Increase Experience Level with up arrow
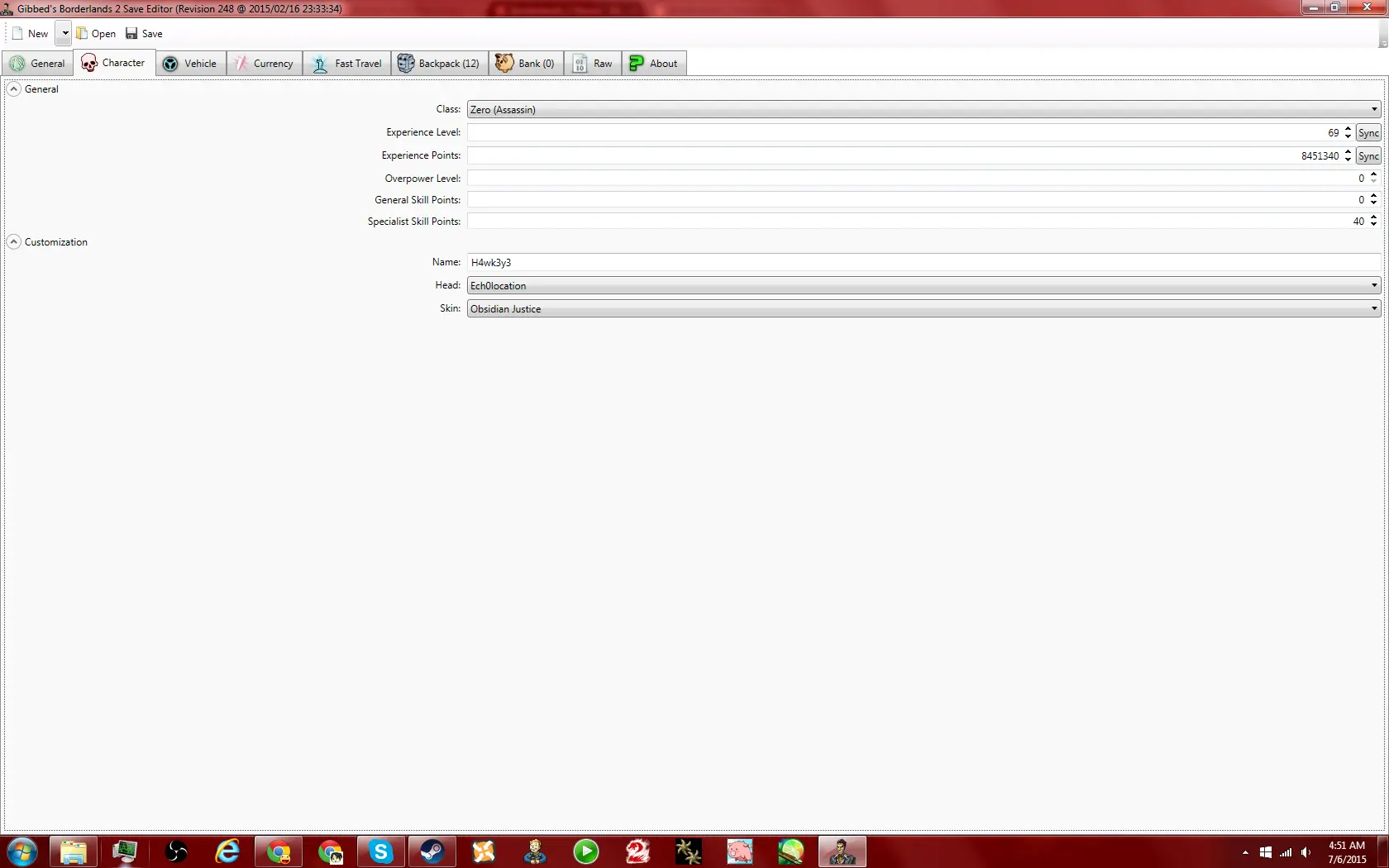Image resolution: width=1389 pixels, height=868 pixels. click(1348, 129)
